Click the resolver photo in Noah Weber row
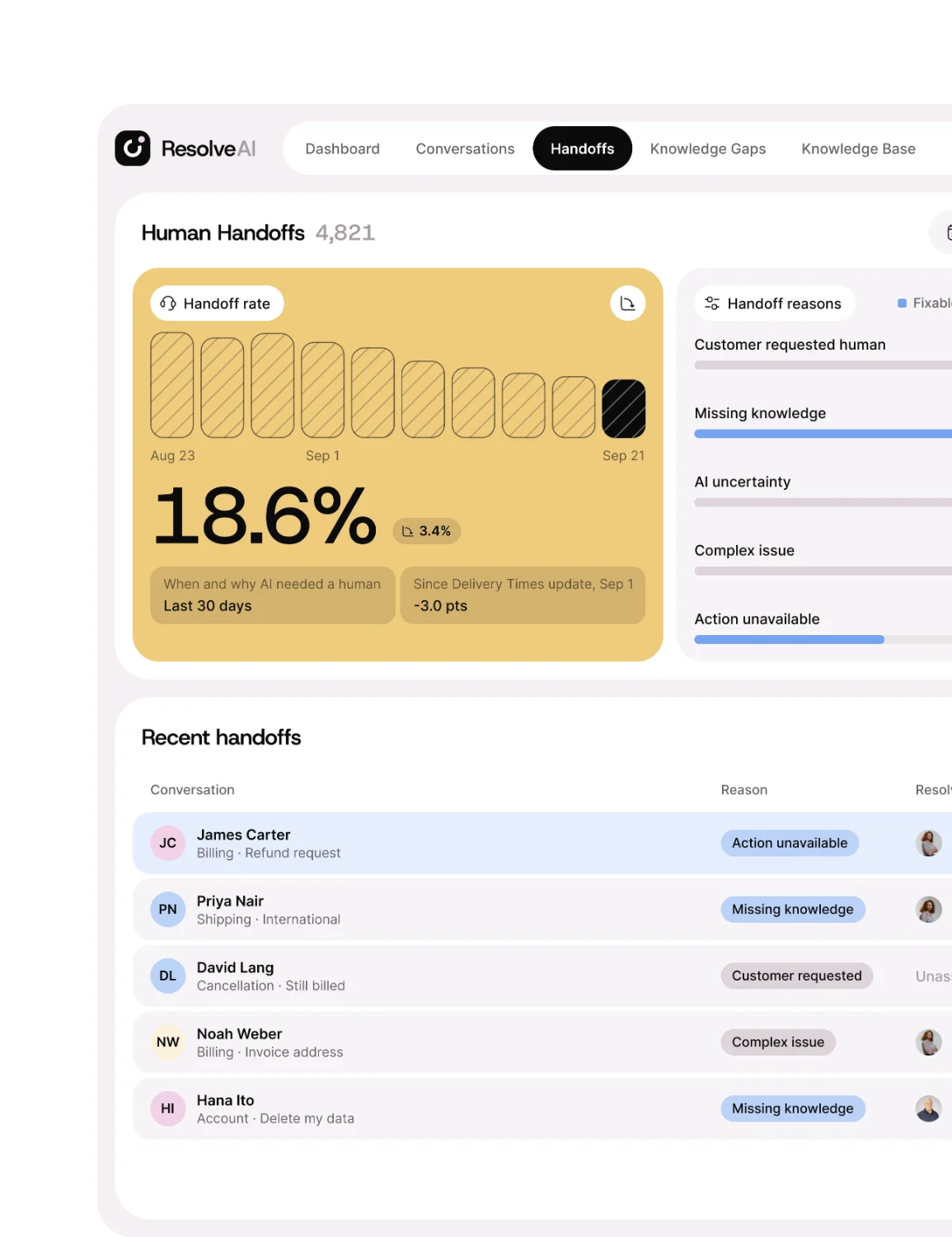This screenshot has height=1237, width=952. point(929,1042)
